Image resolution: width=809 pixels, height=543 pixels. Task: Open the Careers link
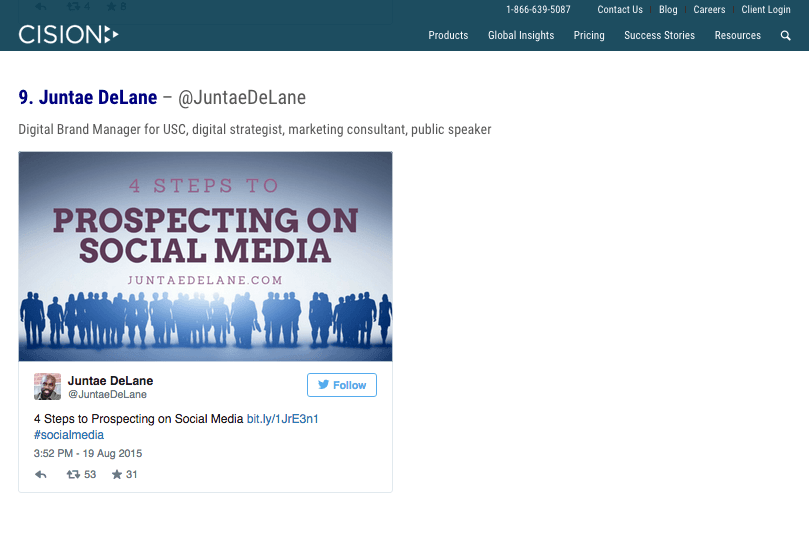pos(709,9)
